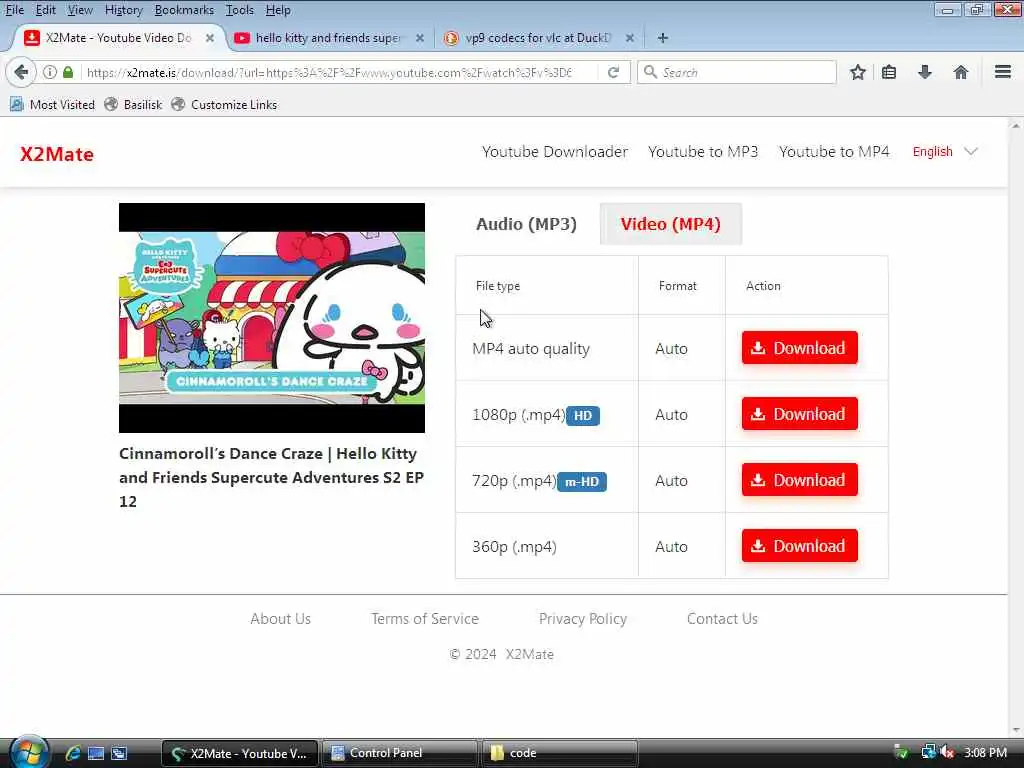Click the site information (i) icon
This screenshot has height=768, width=1024.
pyautogui.click(x=50, y=72)
